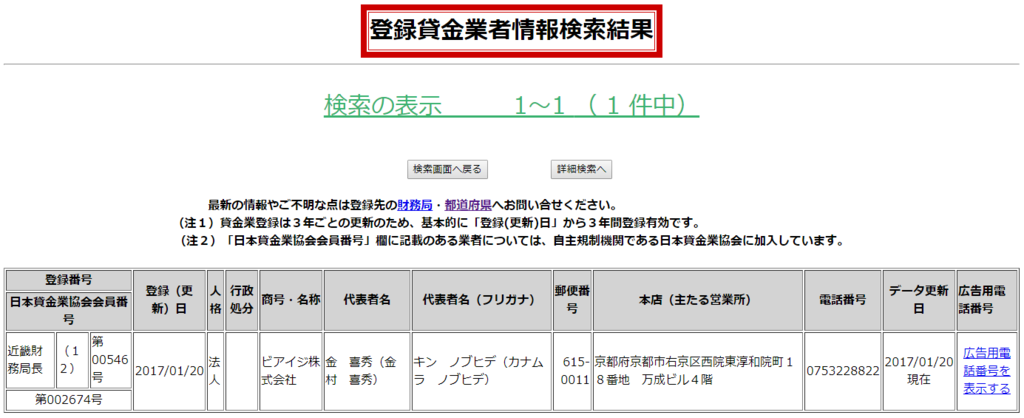Select the 郵便番号 column header
1024x418 pixels.
573,300
